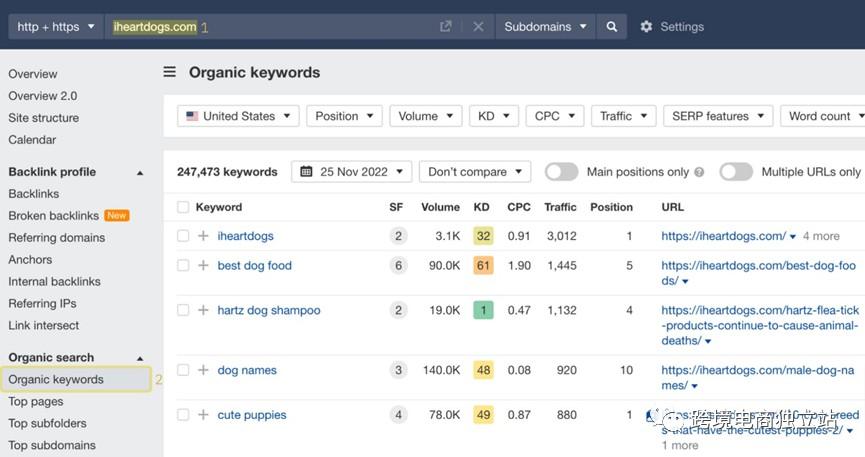Show 4 more URLs for iheartdogs
This screenshot has height=457, width=865.
point(821,236)
